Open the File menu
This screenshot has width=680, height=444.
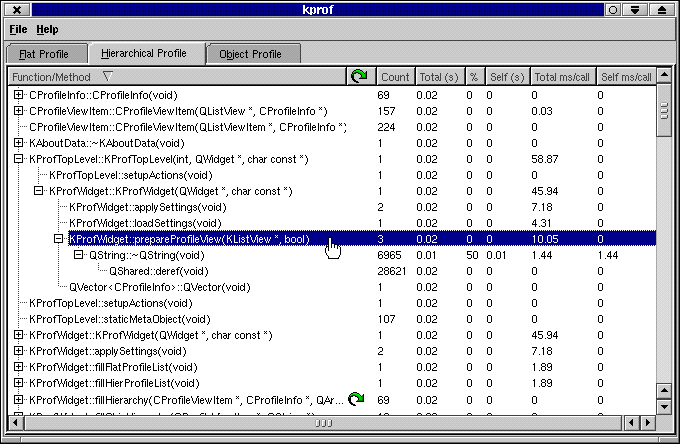18,29
